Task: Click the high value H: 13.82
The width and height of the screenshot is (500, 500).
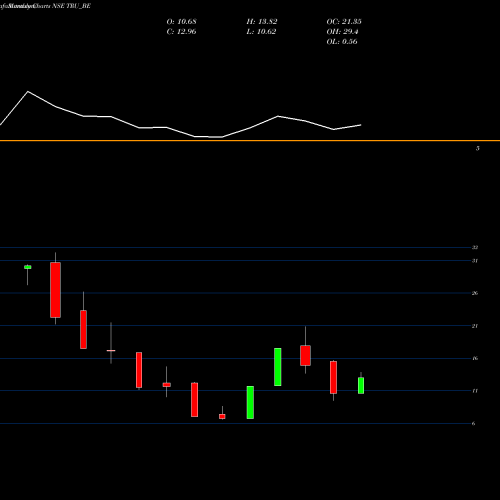Action: tap(262, 22)
